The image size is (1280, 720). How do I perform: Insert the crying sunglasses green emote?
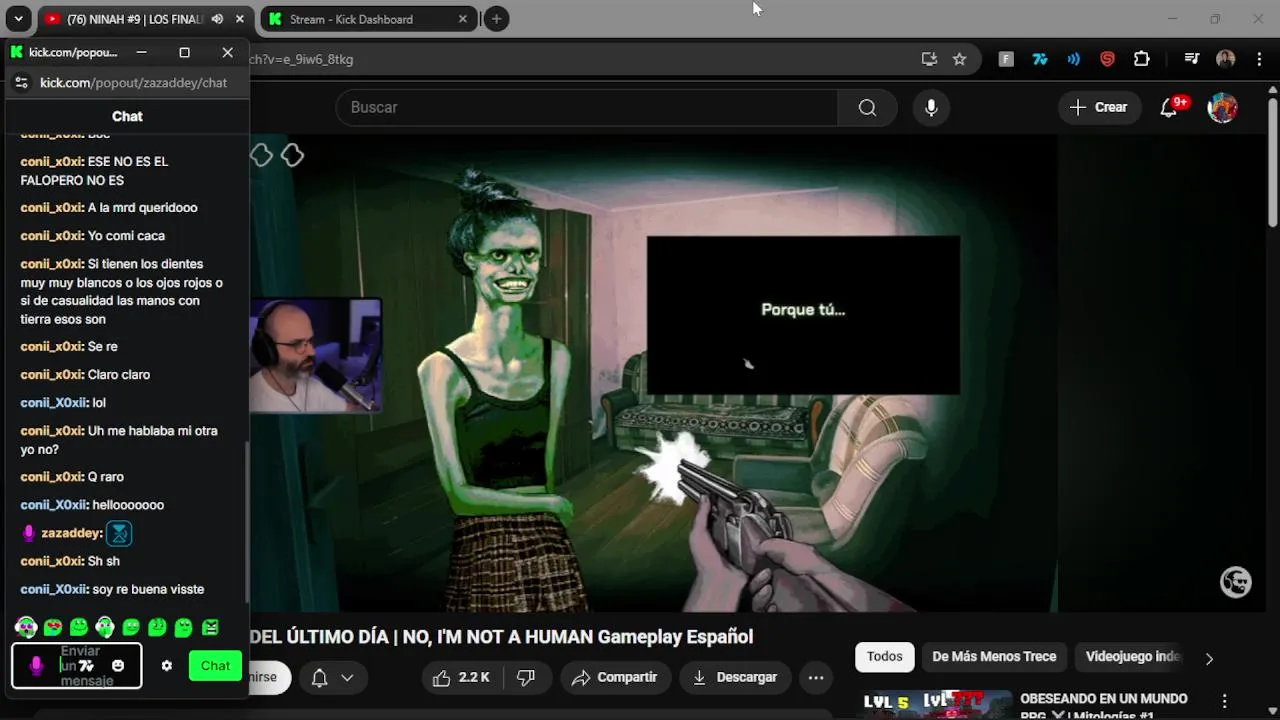tap(53, 628)
